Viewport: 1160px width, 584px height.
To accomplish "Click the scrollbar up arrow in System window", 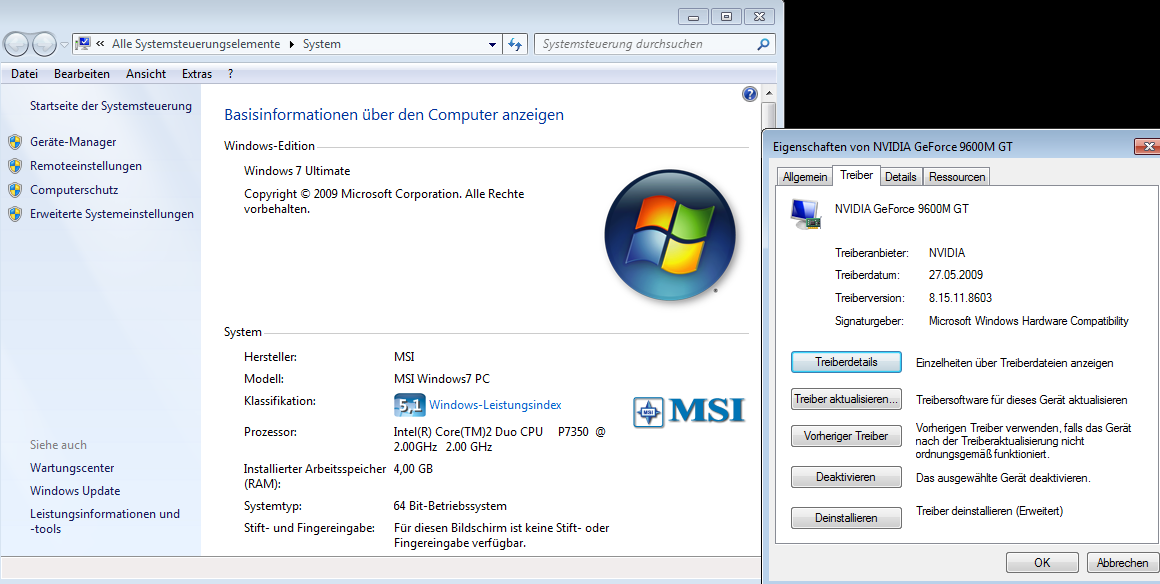I will pyautogui.click(x=769, y=93).
